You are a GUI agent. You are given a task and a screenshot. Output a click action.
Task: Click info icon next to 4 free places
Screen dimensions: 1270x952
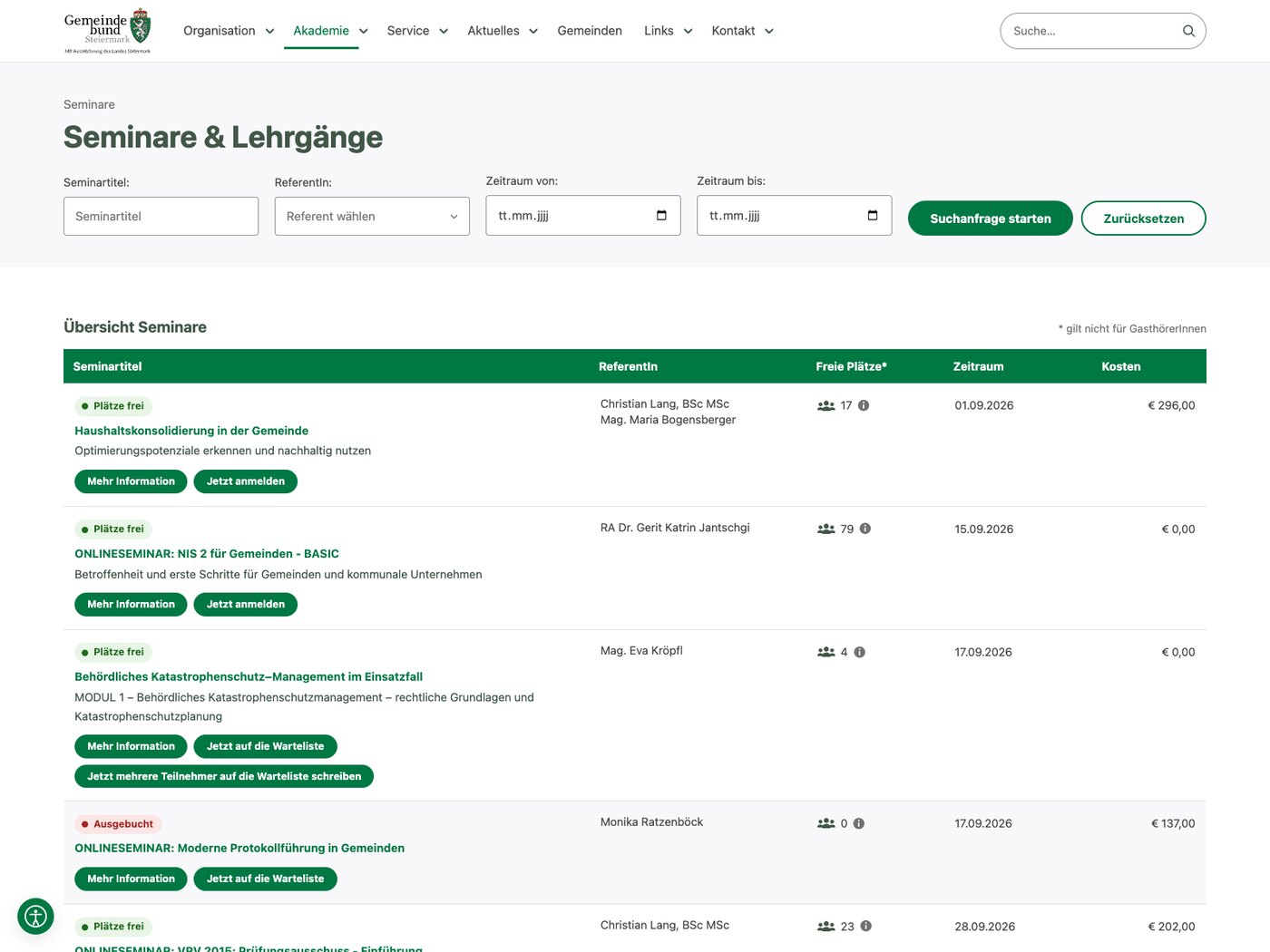tap(860, 652)
